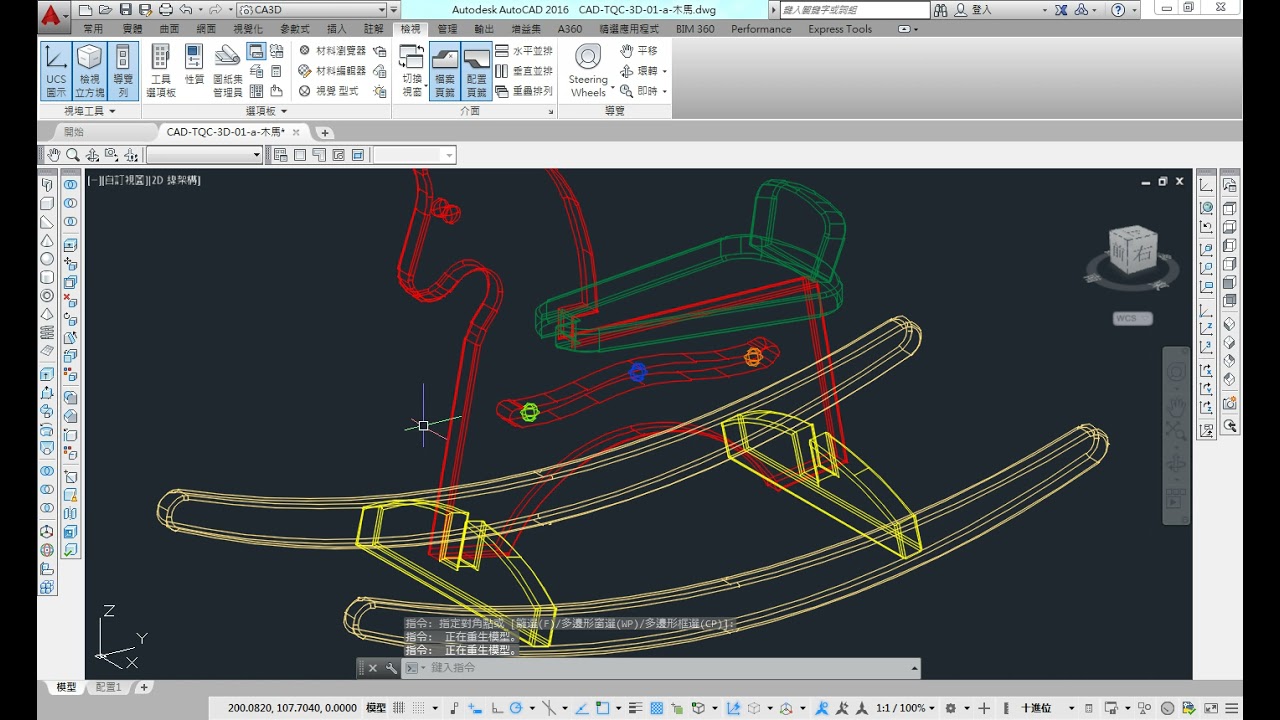Switch to the 配置1 layout tab
The image size is (1280, 720).
(108, 688)
